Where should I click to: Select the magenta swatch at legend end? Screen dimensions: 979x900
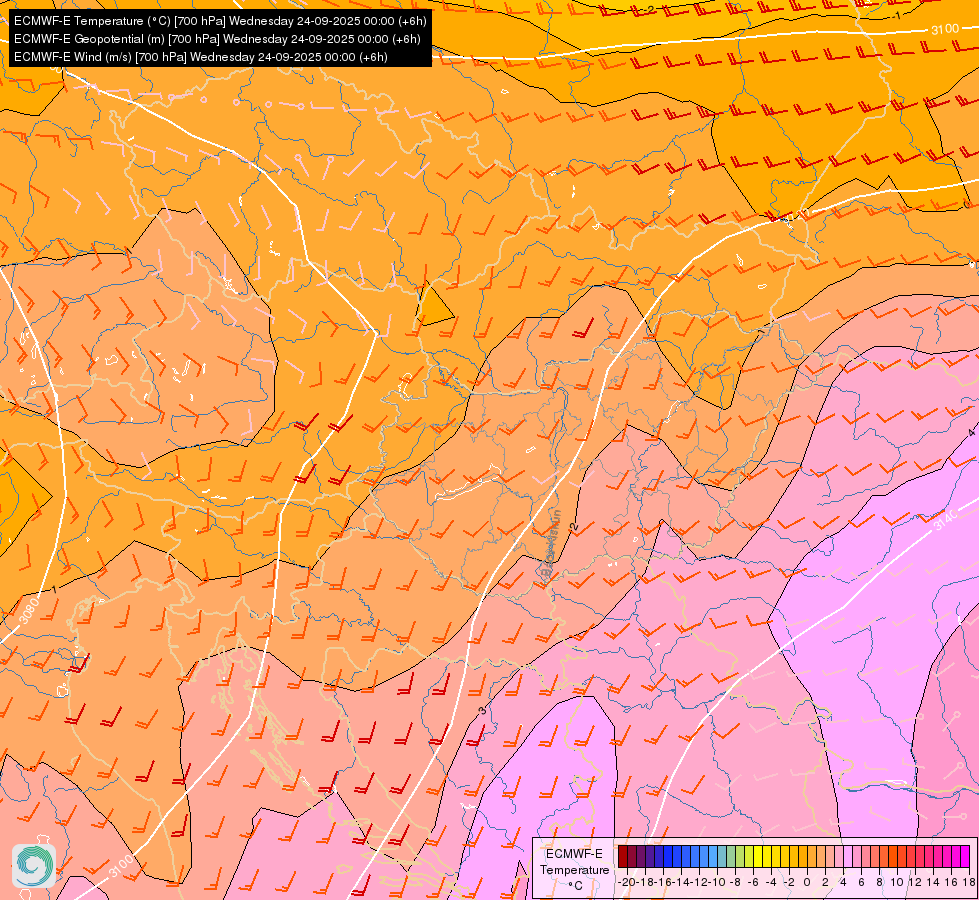click(965, 856)
